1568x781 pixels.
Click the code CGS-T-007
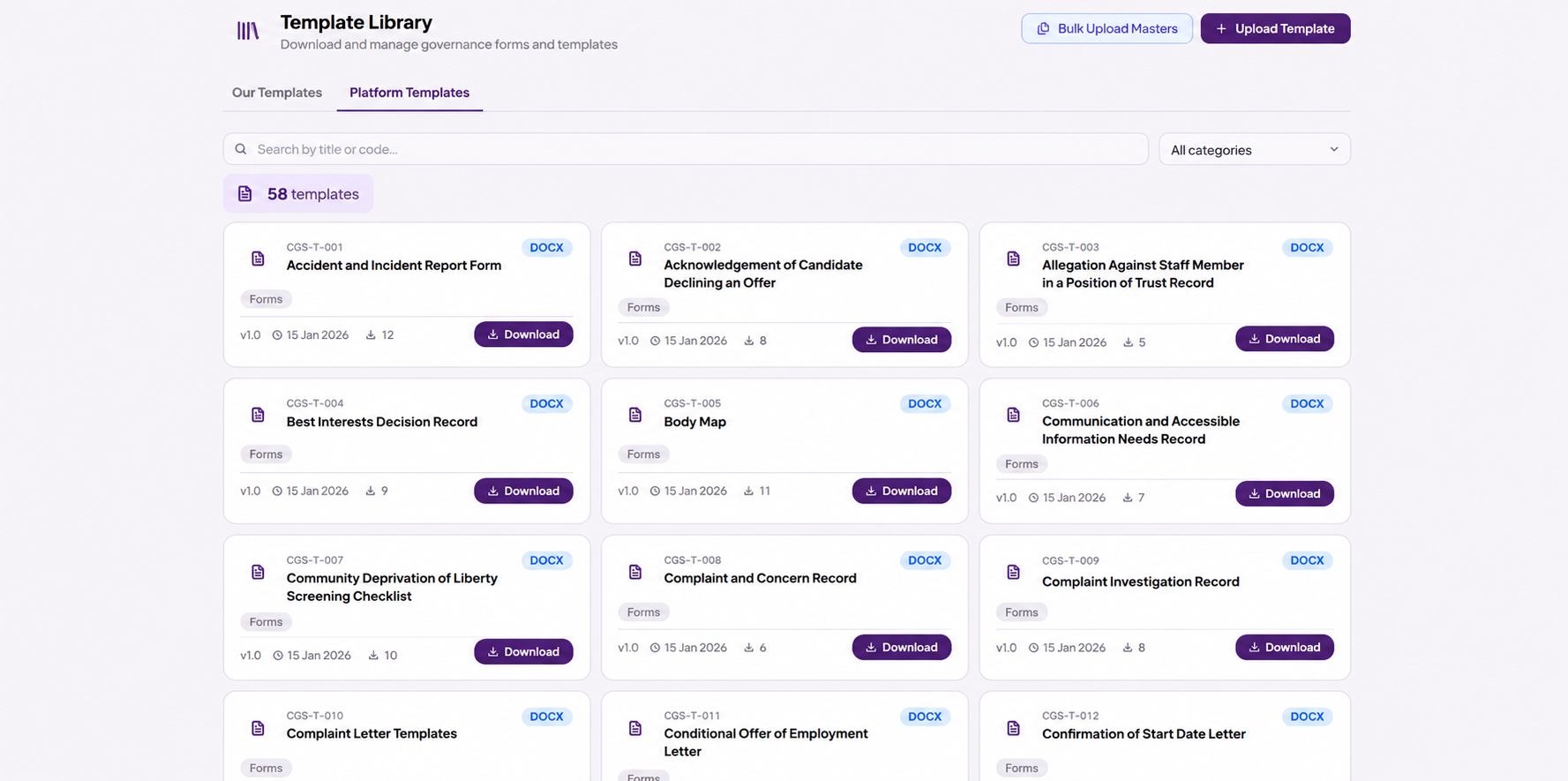[x=315, y=559]
